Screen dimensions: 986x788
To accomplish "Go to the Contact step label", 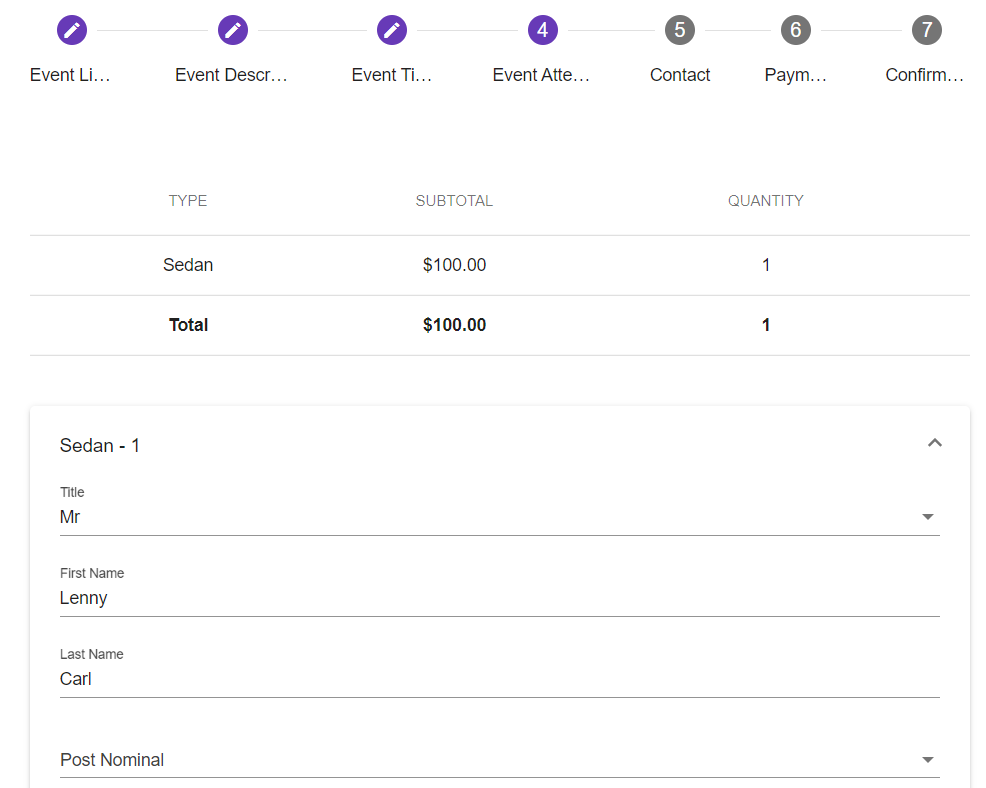I will click(x=680, y=75).
